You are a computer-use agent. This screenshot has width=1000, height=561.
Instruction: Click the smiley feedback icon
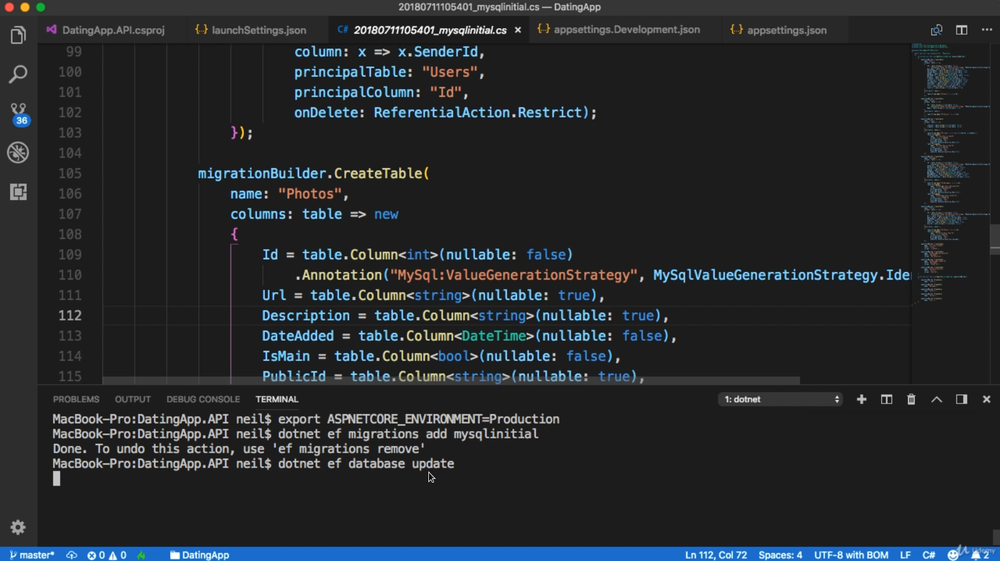pyautogui.click(x=953, y=555)
